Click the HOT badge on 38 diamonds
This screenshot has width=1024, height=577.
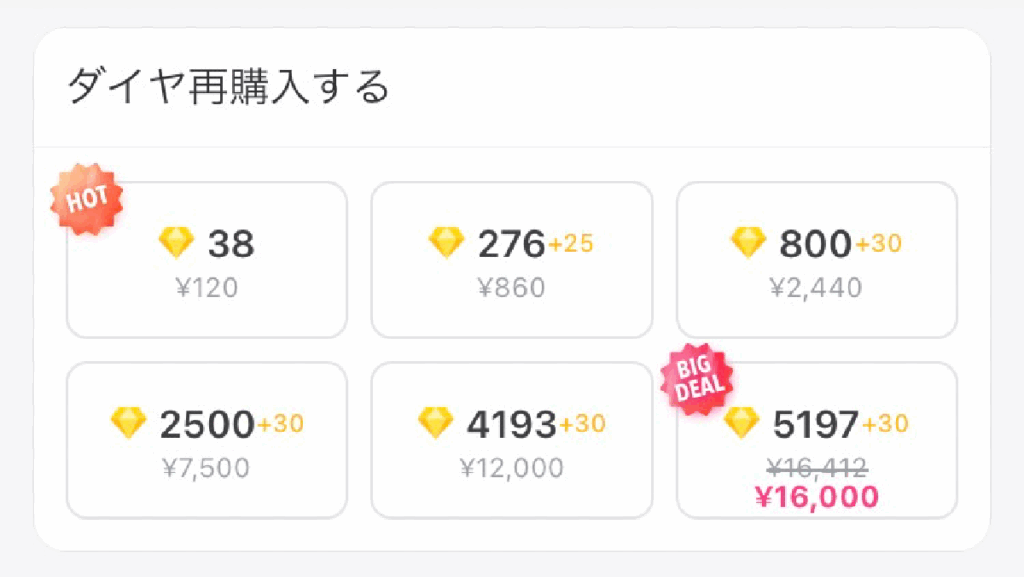[x=86, y=200]
